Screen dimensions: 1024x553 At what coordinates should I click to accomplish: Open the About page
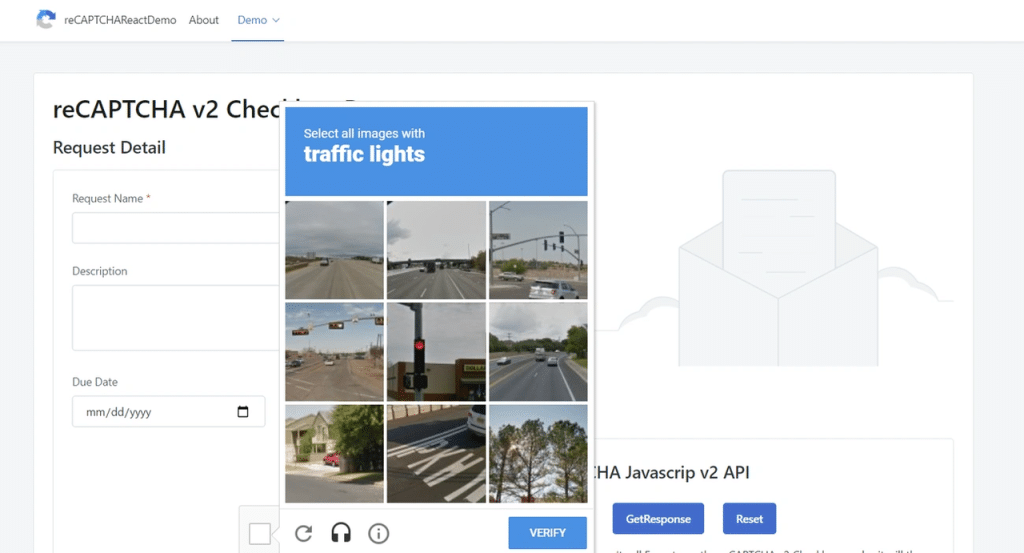click(204, 20)
